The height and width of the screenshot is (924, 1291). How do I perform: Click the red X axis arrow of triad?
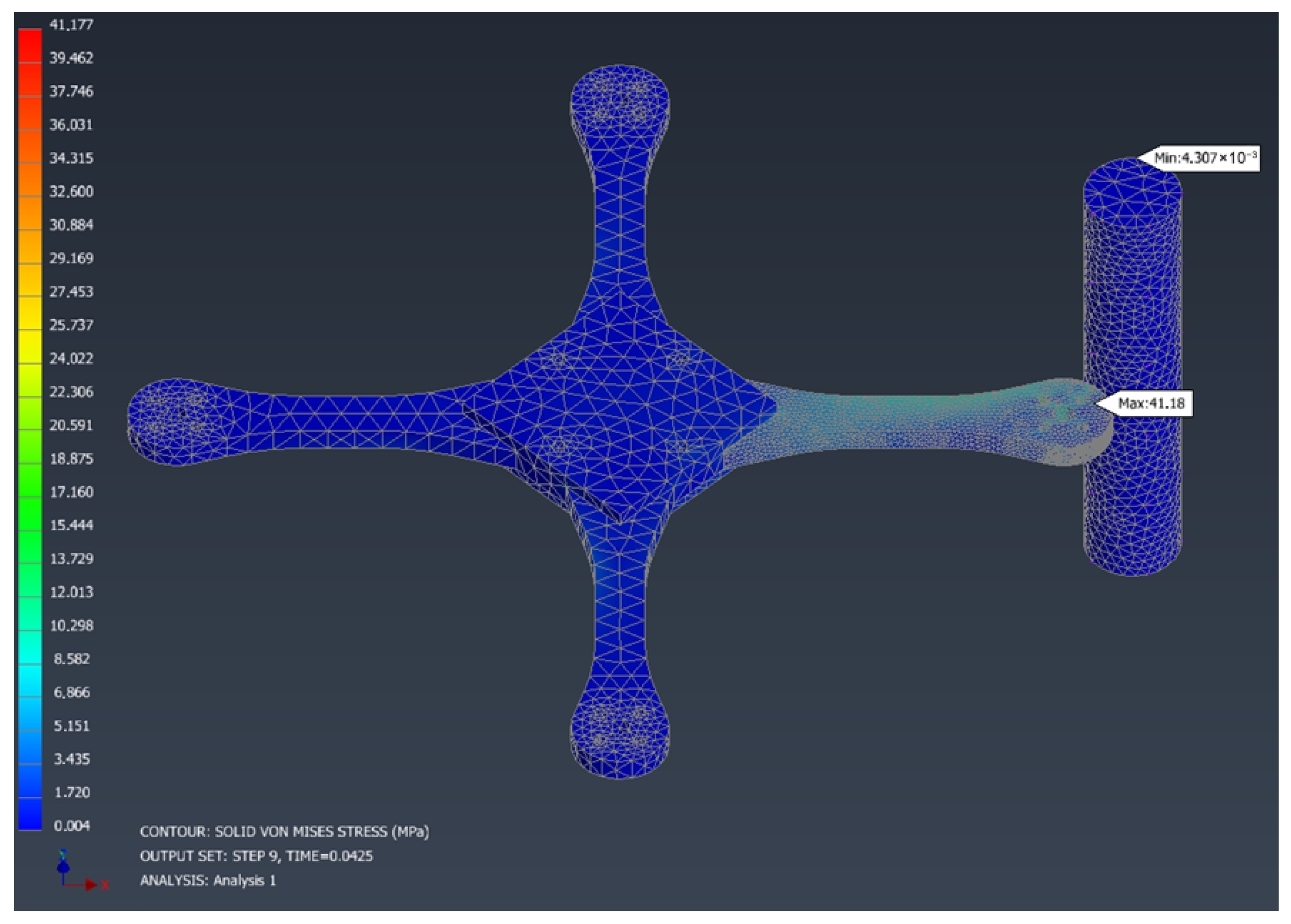[89, 885]
